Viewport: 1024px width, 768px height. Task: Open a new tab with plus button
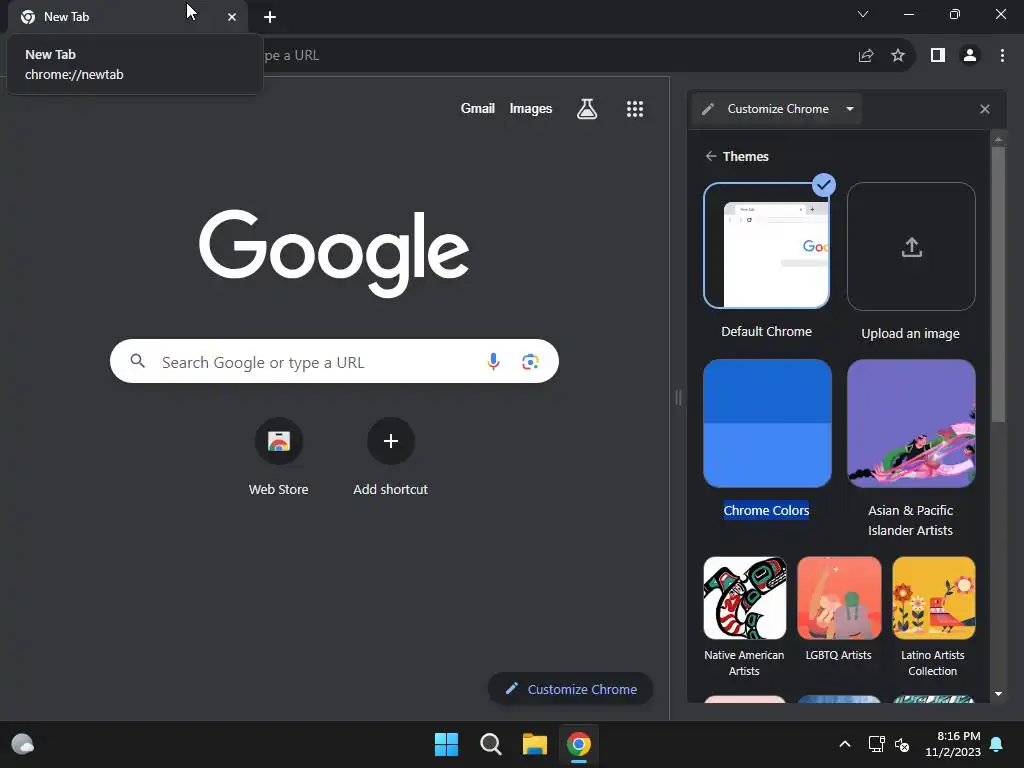270,17
